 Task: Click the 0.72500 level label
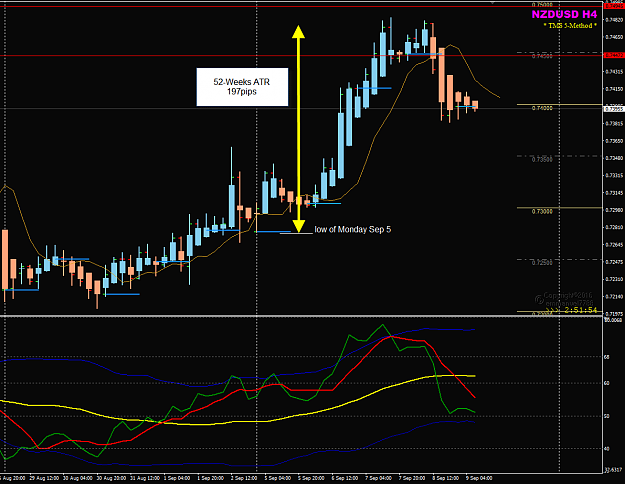[x=542, y=263]
